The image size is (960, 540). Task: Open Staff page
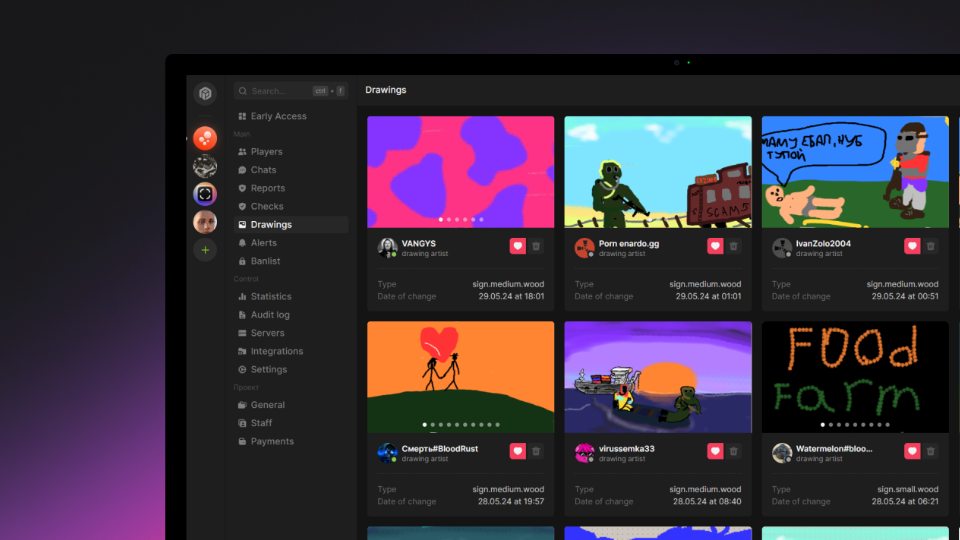(291, 423)
